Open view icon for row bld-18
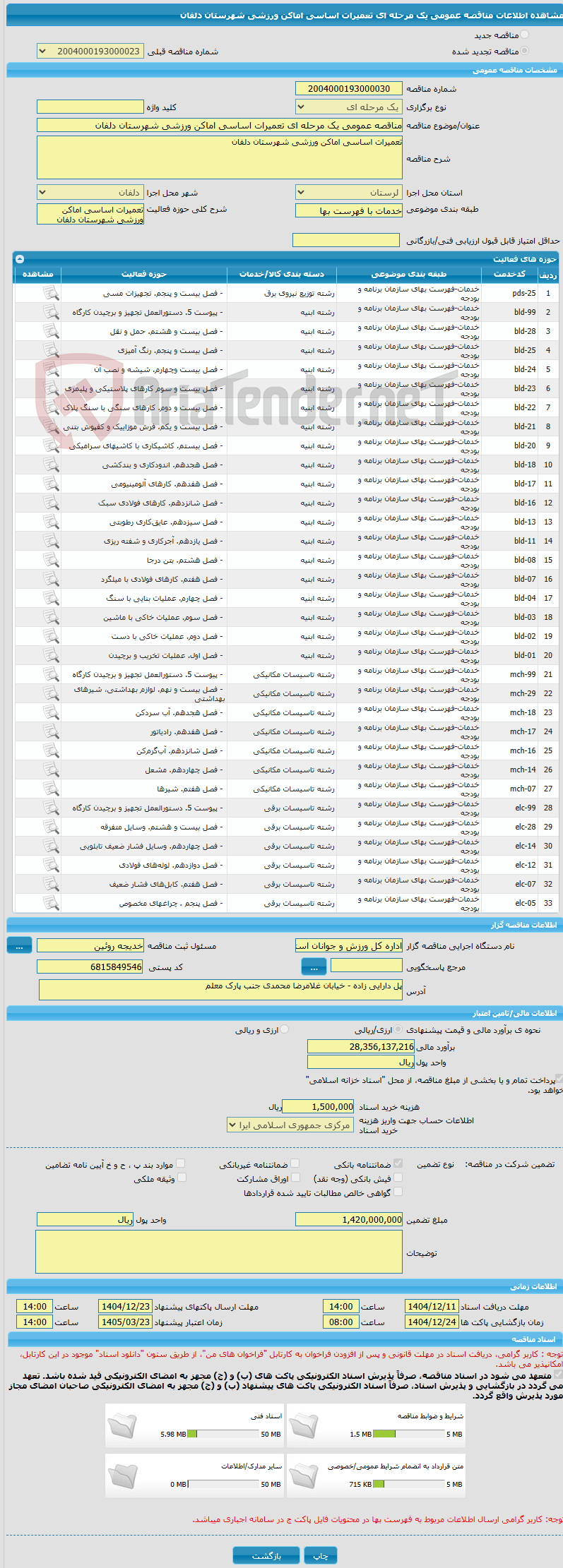This screenshot has width=563, height=1568. tap(51, 465)
